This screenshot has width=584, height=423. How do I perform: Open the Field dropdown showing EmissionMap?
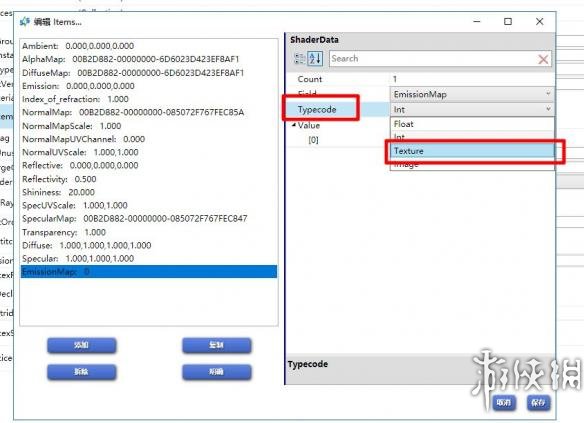472,94
